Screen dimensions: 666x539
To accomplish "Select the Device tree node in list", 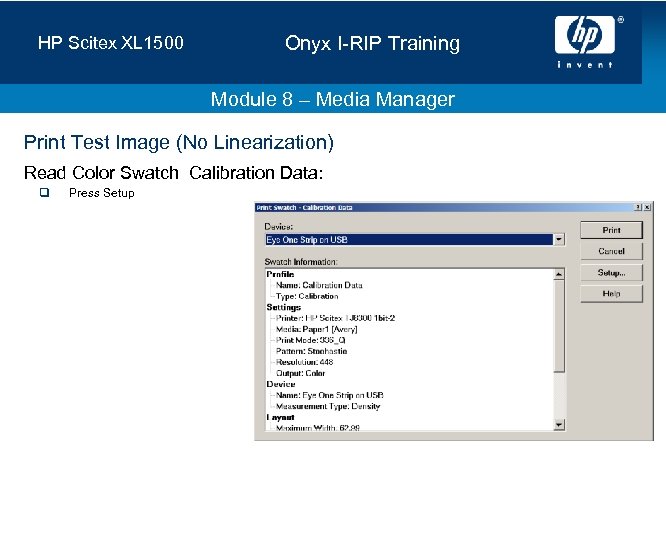I will tap(281, 384).
